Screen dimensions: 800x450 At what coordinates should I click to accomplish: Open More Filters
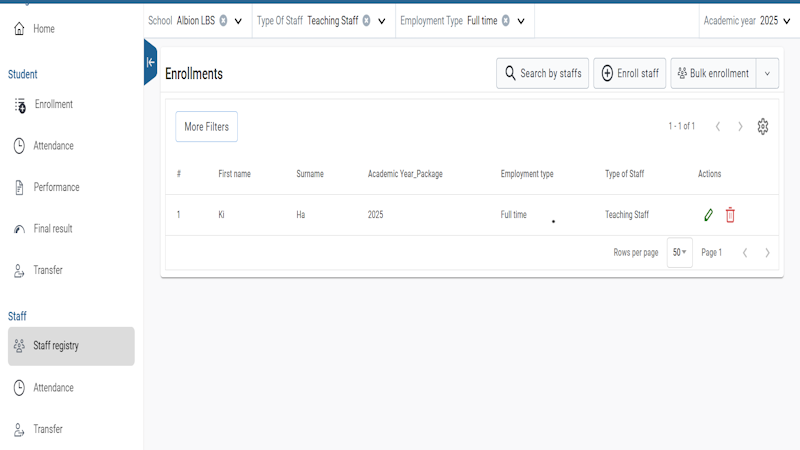tap(207, 127)
